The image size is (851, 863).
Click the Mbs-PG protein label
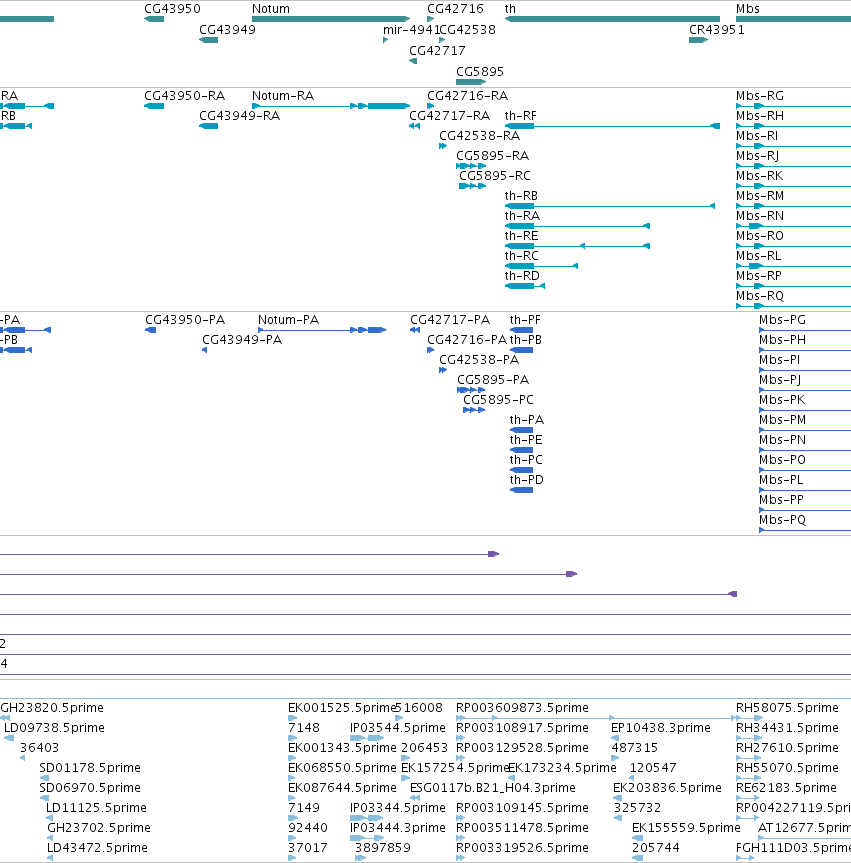tap(783, 320)
